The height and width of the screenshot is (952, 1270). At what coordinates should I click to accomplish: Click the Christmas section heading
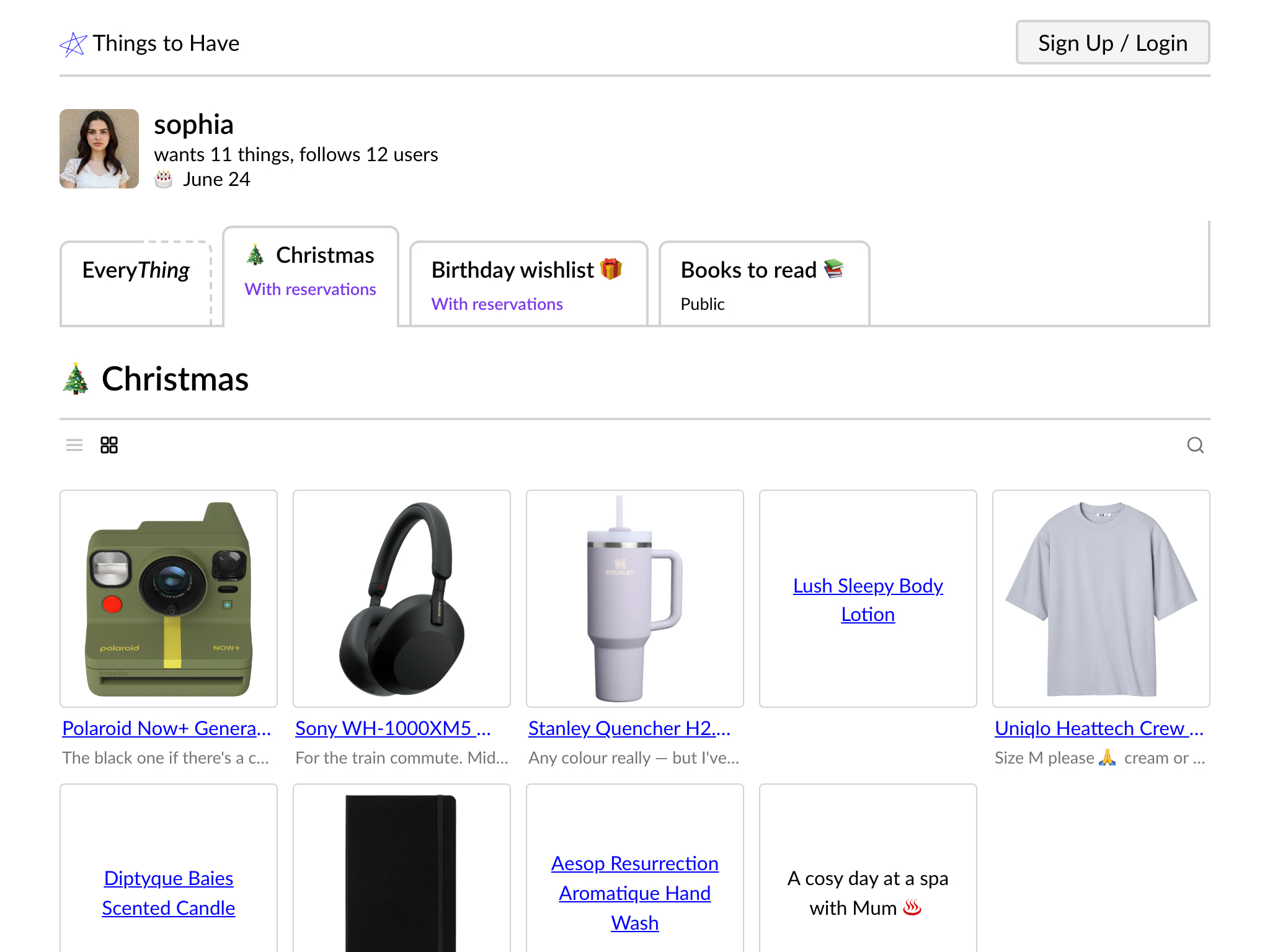coord(155,379)
